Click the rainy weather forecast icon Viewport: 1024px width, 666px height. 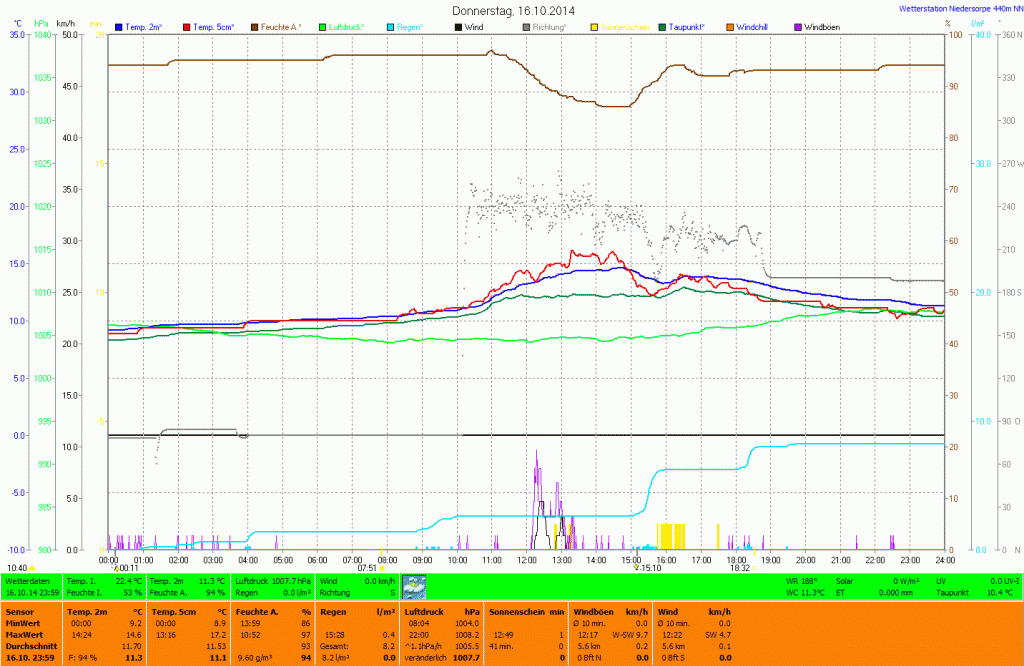pyautogui.click(x=413, y=585)
